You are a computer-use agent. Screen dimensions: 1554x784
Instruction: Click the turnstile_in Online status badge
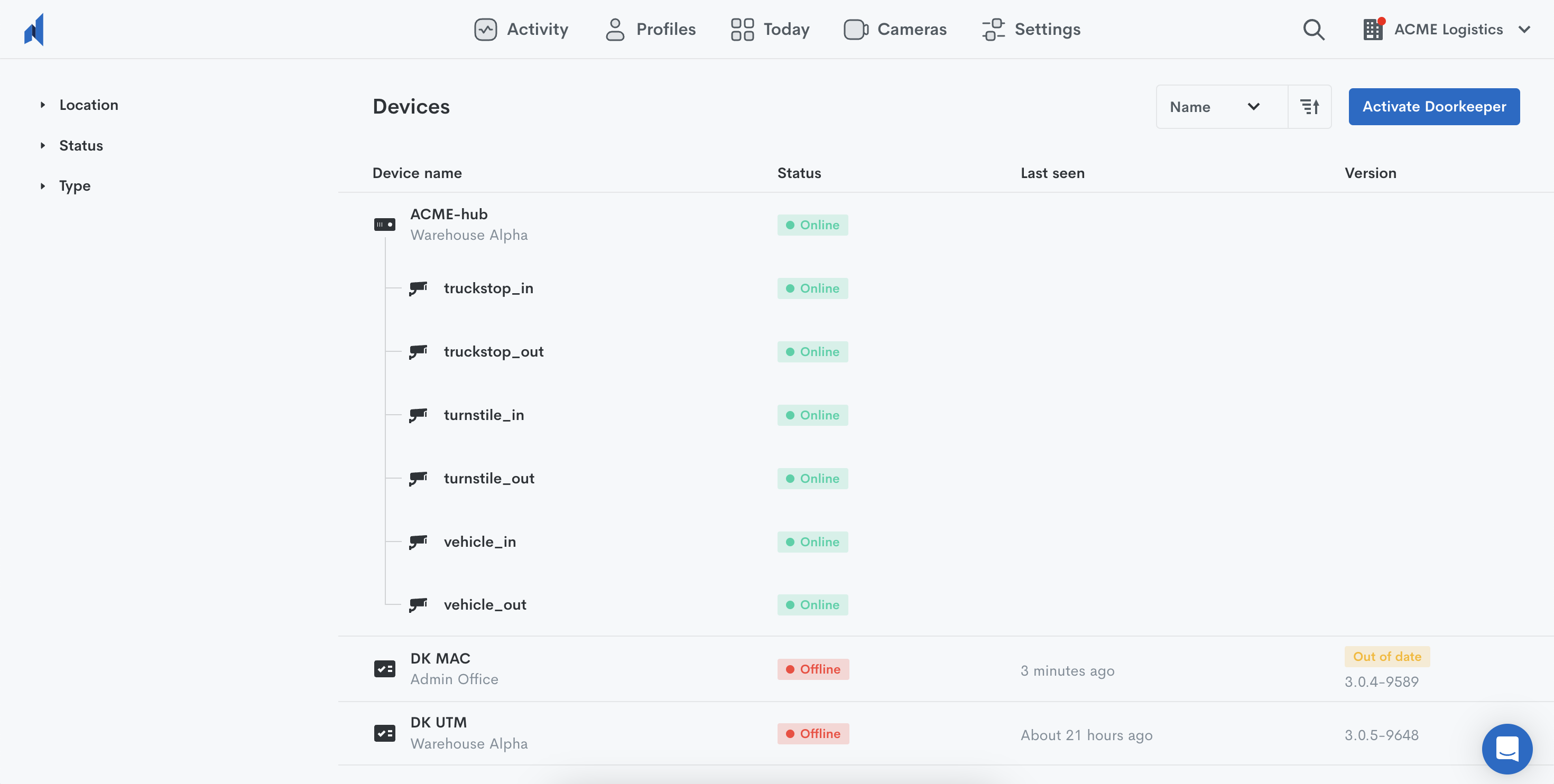[812, 415]
